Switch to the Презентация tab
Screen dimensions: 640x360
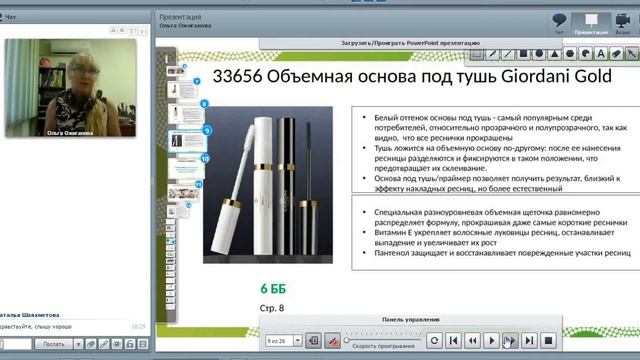[591, 23]
